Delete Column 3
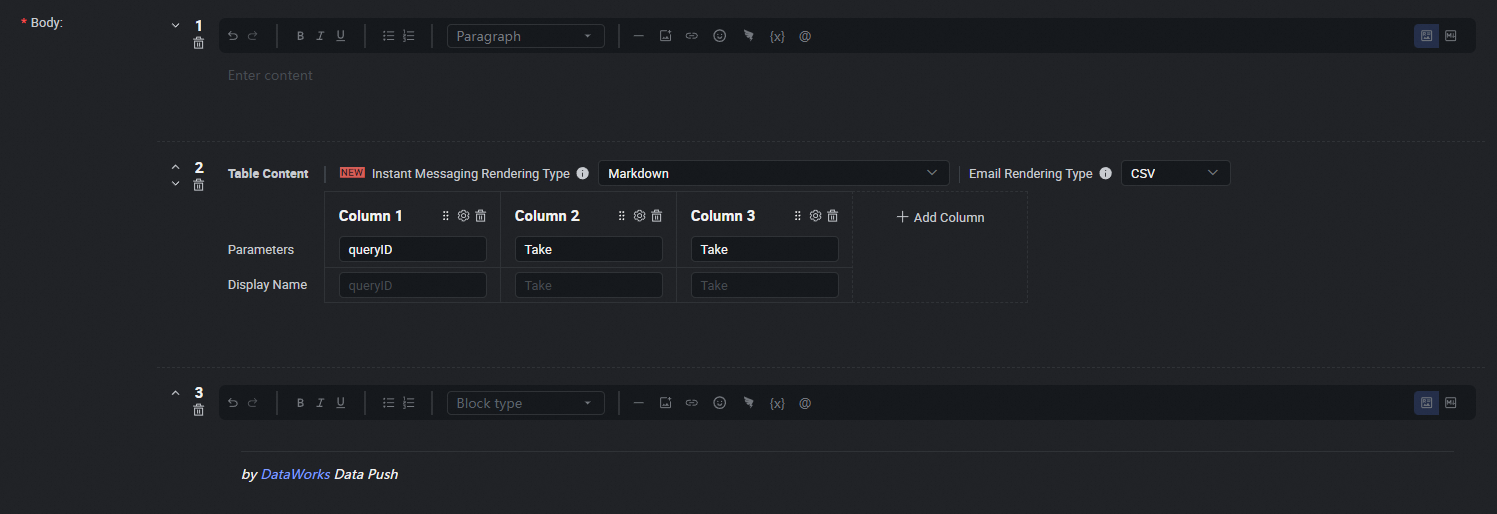The image size is (1497, 514). pos(832,216)
